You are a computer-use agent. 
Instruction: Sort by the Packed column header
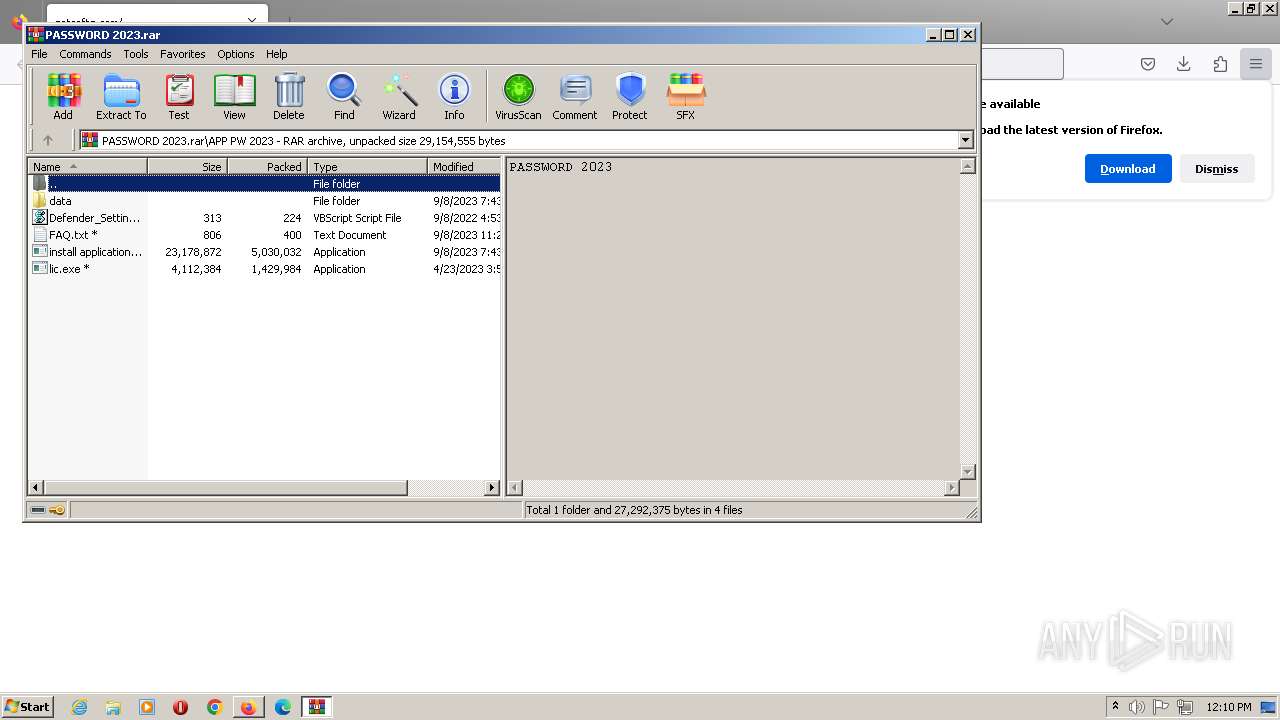coord(267,167)
